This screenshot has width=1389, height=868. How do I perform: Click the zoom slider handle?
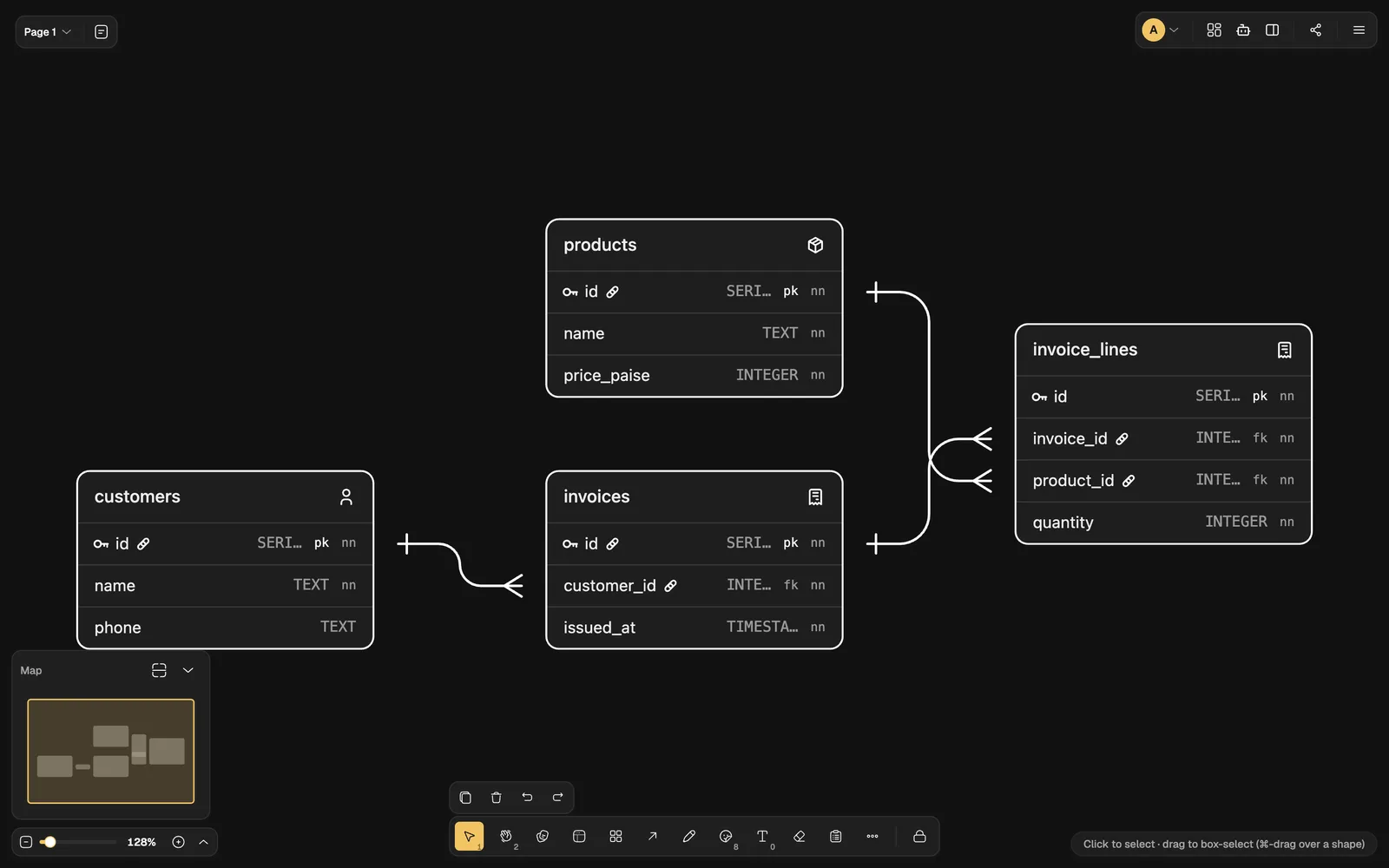(49, 842)
